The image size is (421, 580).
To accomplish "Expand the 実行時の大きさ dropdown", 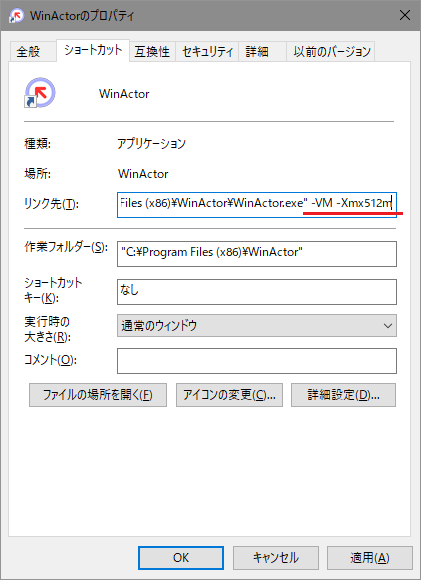I will pyautogui.click(x=257, y=326).
